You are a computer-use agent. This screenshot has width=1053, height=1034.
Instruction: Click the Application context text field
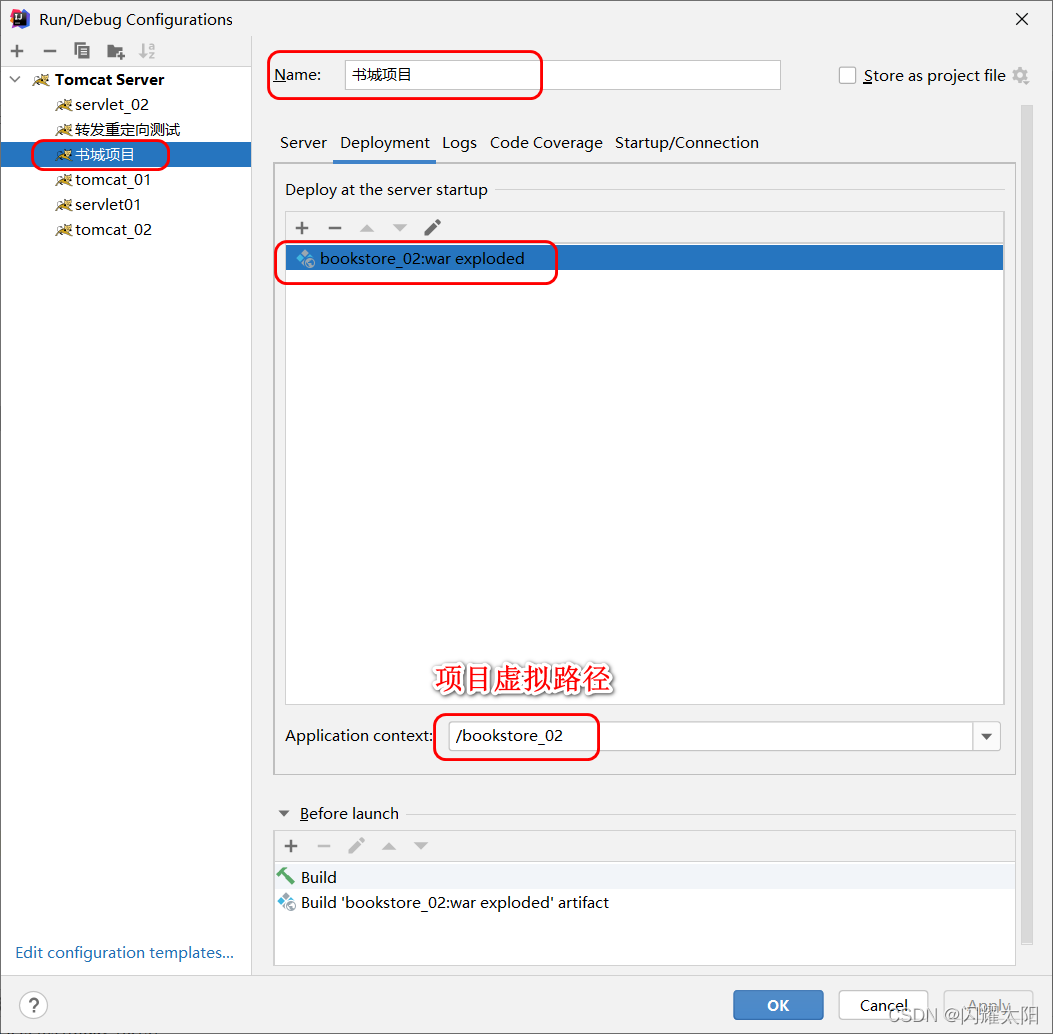pos(711,737)
